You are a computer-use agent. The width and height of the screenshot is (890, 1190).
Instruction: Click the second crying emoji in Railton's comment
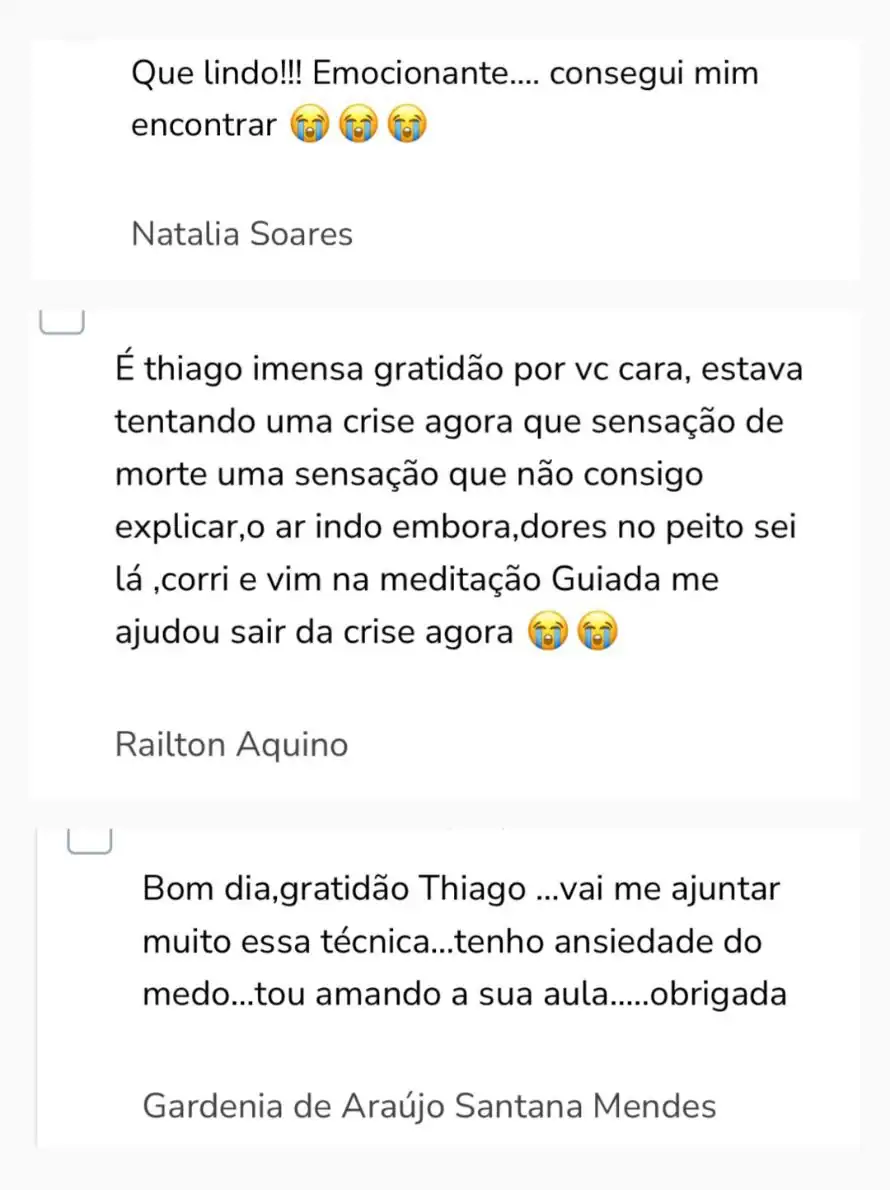coord(596,633)
